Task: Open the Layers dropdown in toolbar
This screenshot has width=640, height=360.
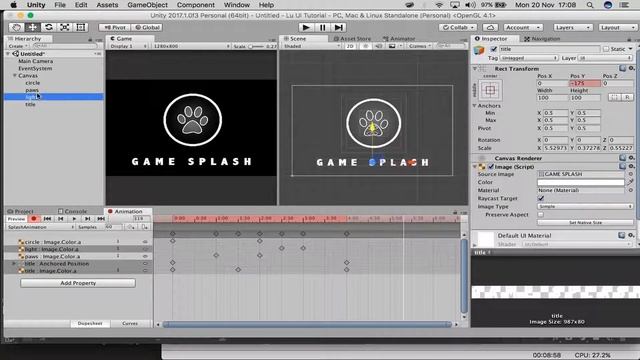Action: click(572, 27)
